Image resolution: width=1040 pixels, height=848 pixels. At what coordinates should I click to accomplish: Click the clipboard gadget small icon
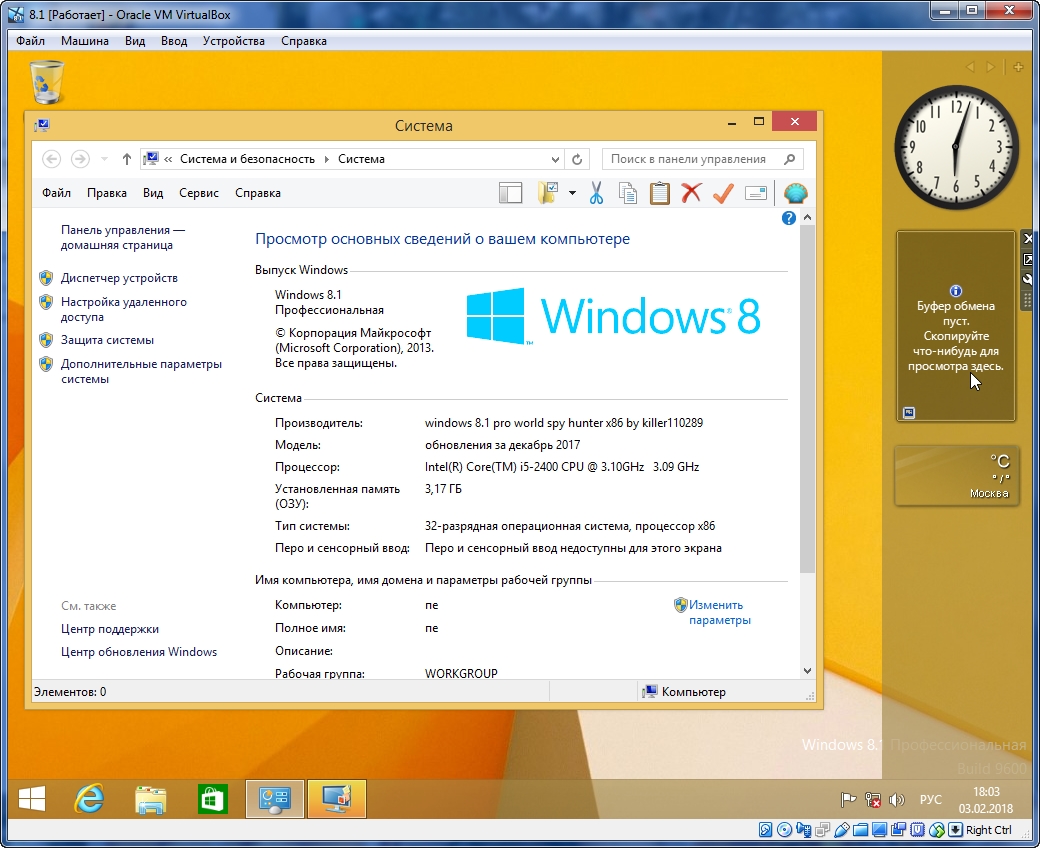[x=909, y=412]
